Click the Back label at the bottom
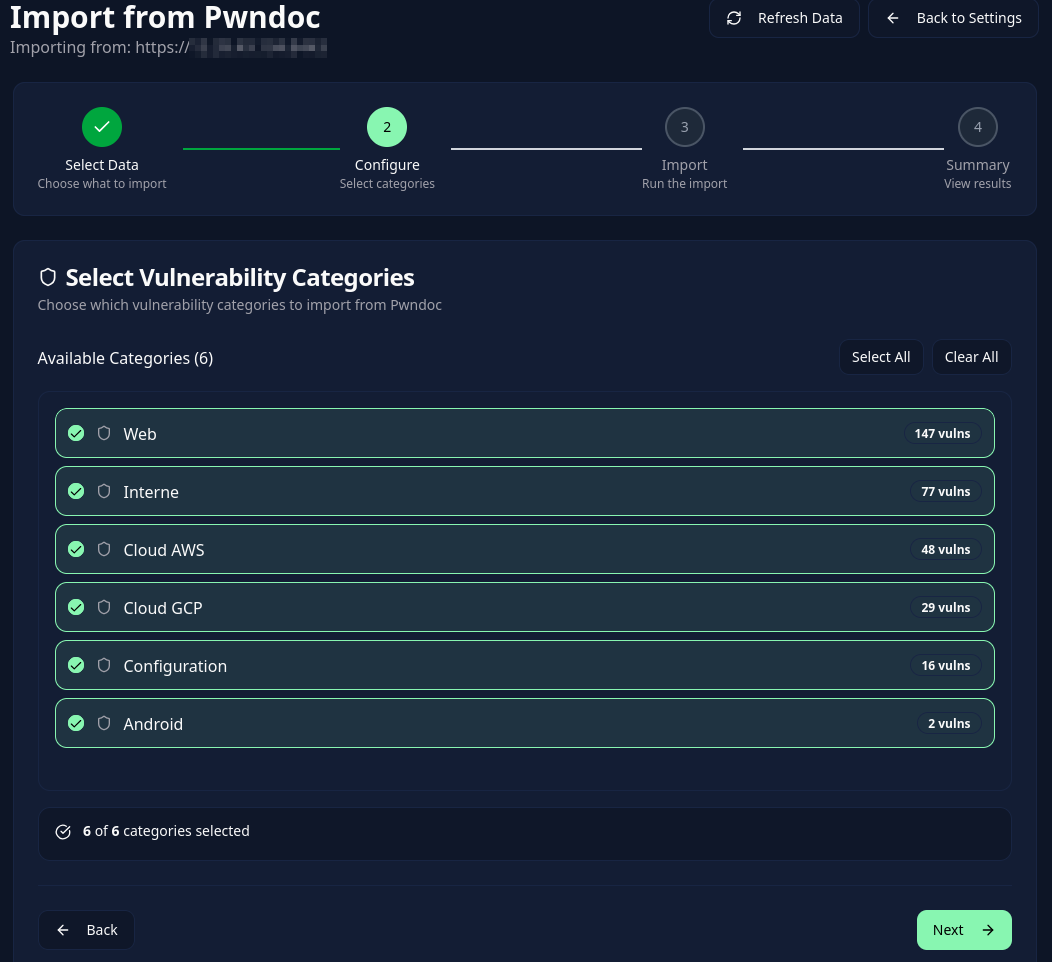This screenshot has width=1052, height=962. click(102, 930)
